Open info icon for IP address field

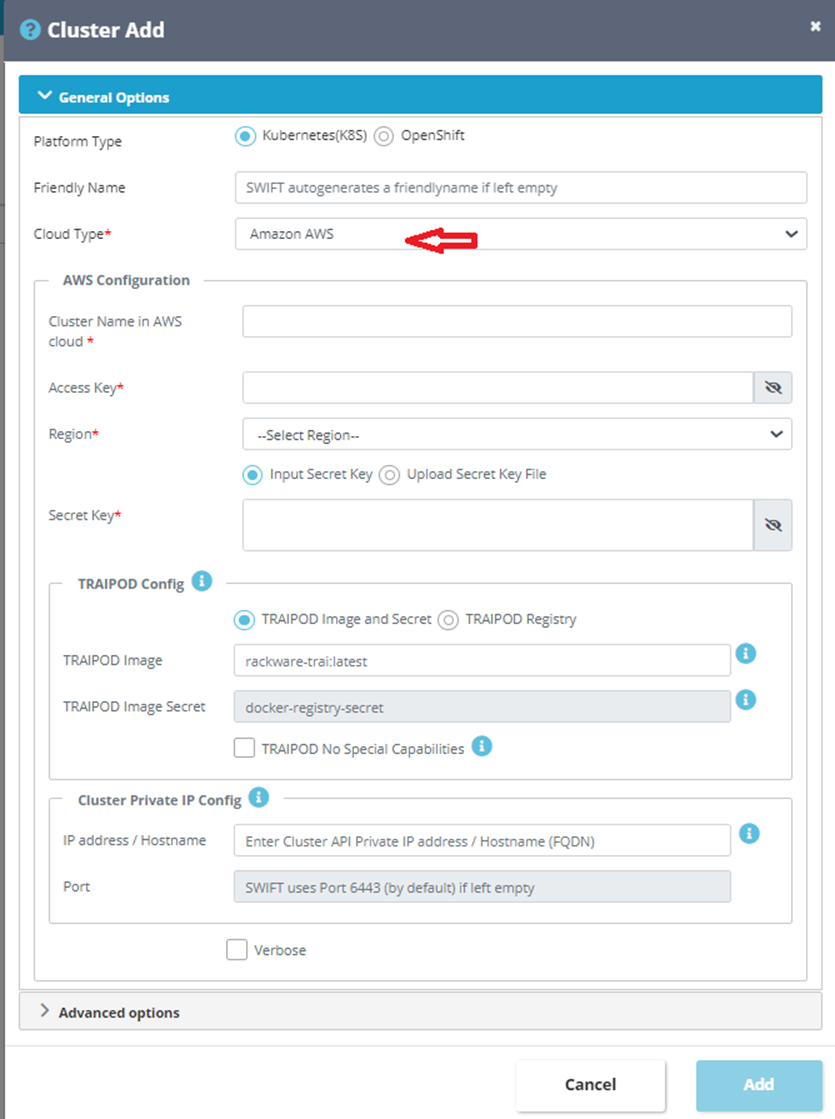click(x=749, y=834)
